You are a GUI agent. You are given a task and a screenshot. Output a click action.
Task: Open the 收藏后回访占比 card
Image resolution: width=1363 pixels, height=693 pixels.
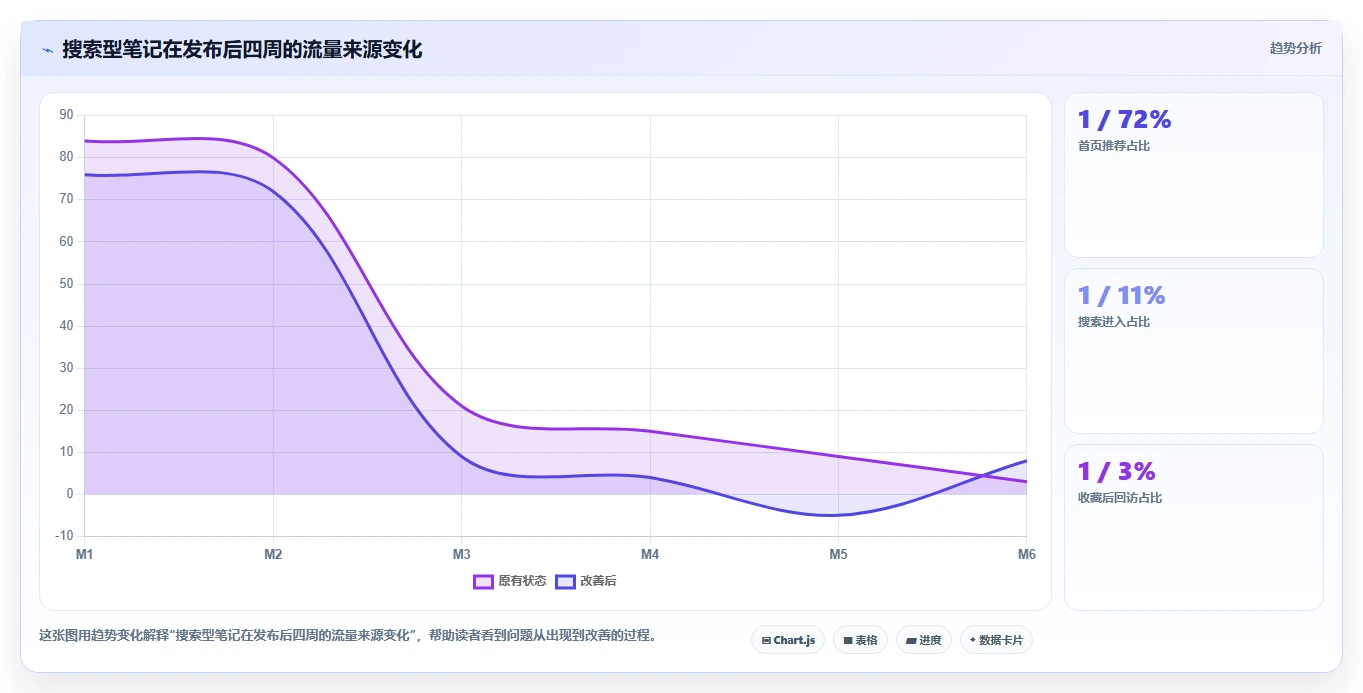click(1194, 527)
